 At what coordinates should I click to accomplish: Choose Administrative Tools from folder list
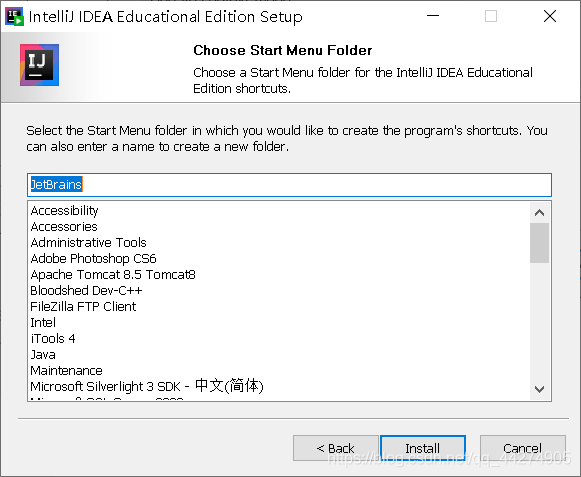[88, 242]
